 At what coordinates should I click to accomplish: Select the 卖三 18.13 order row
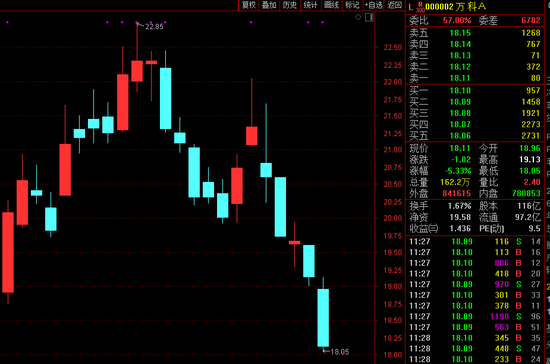tap(475, 55)
